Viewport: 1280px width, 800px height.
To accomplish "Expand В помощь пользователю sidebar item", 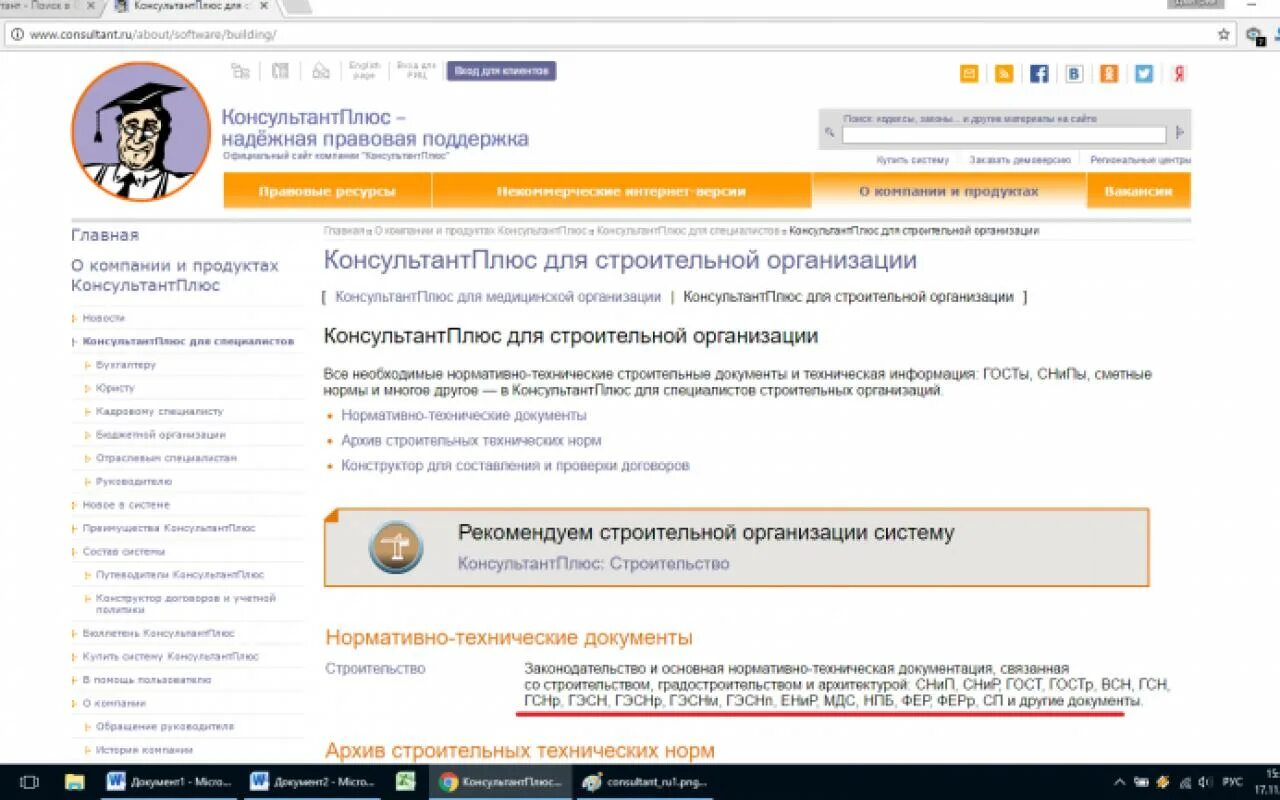I will tap(74, 680).
